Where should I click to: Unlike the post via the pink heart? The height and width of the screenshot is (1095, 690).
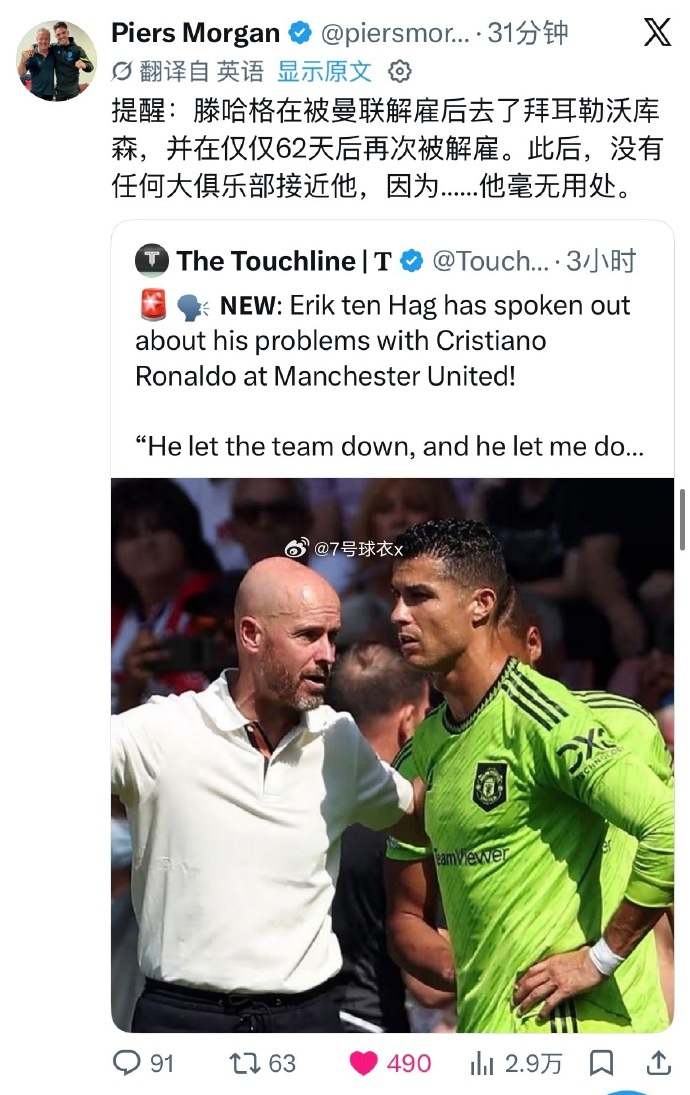[363, 1063]
